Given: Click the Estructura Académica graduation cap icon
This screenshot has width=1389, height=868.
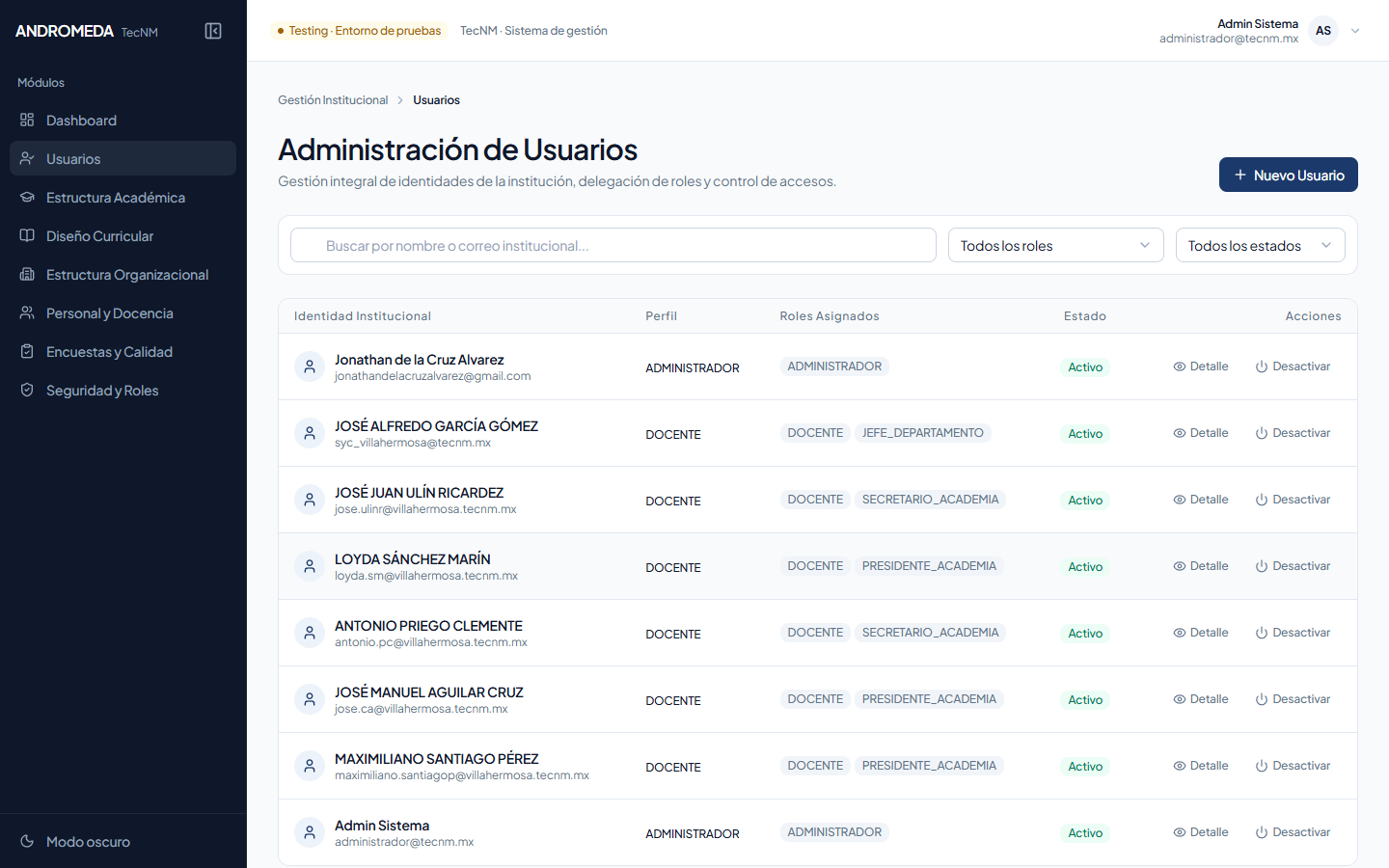Looking at the screenshot, I should coord(27,198).
